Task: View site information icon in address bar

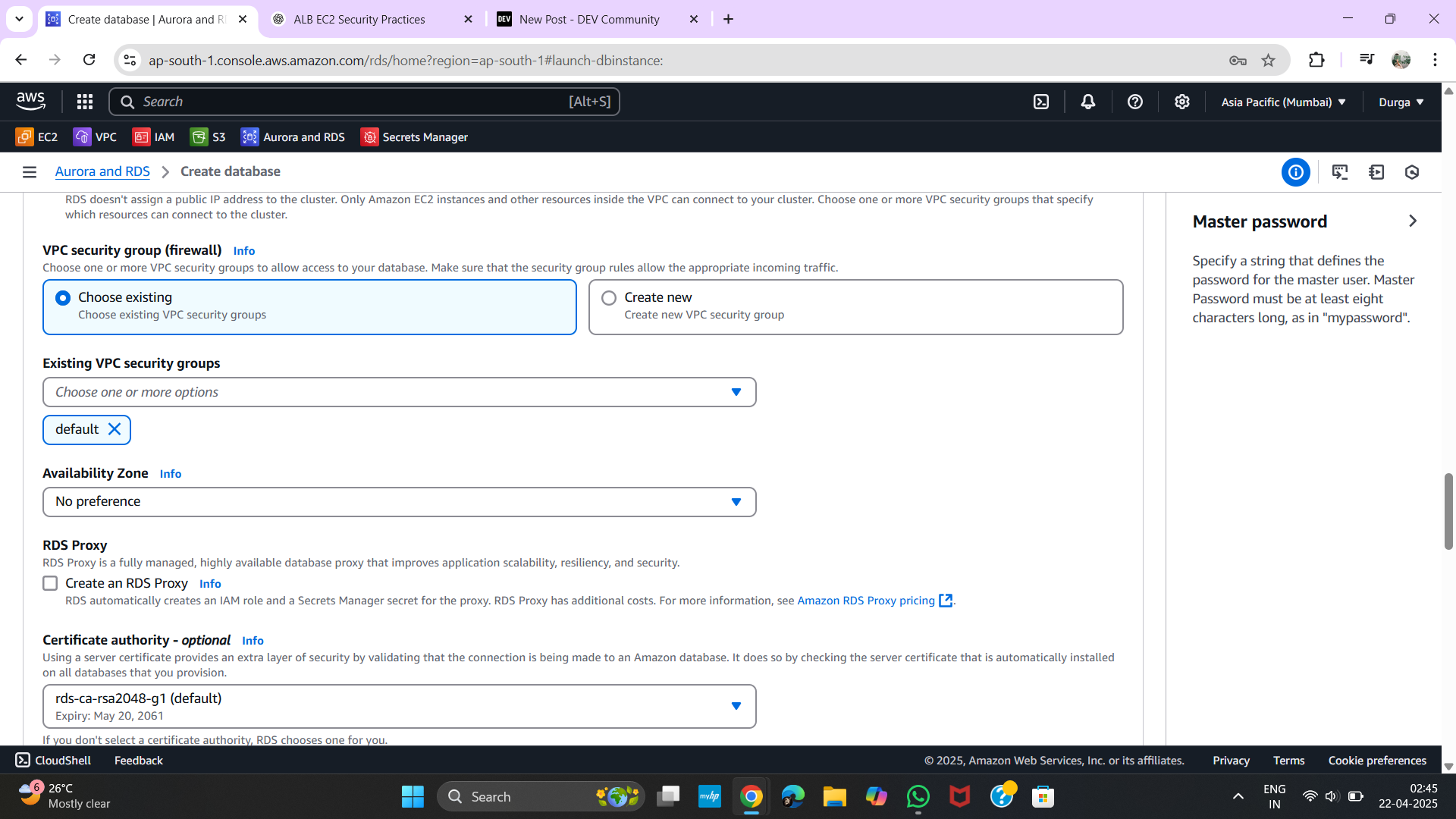Action: tap(130, 60)
